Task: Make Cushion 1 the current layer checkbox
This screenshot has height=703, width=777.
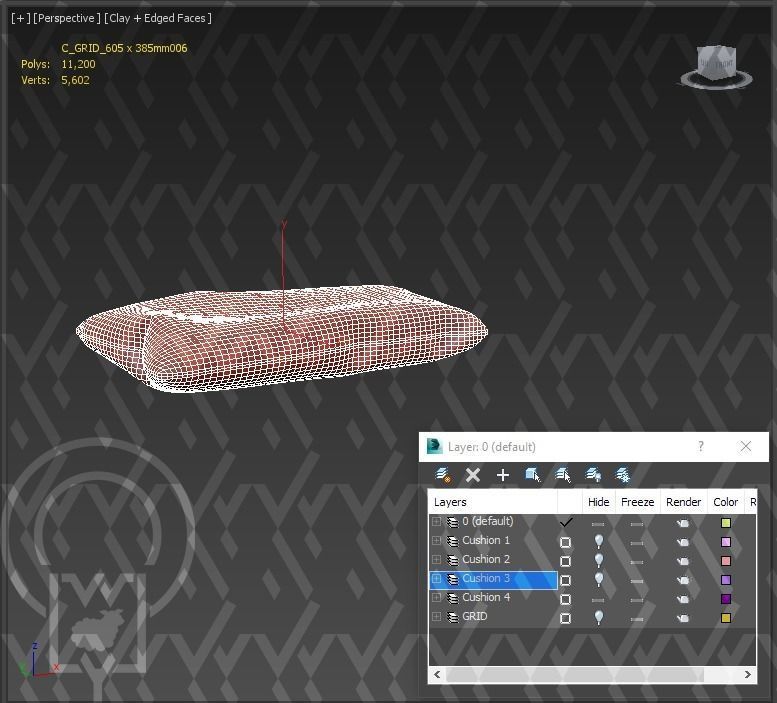Action: click(x=565, y=542)
